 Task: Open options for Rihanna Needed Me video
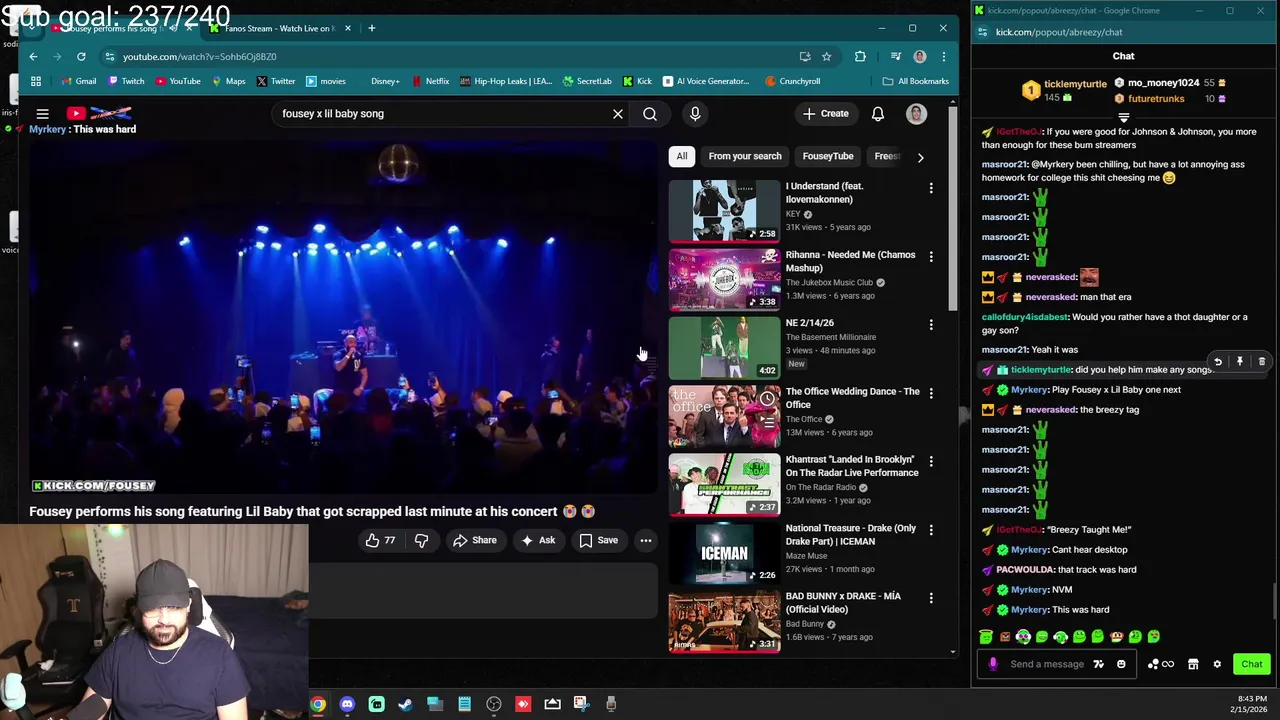pos(931,257)
